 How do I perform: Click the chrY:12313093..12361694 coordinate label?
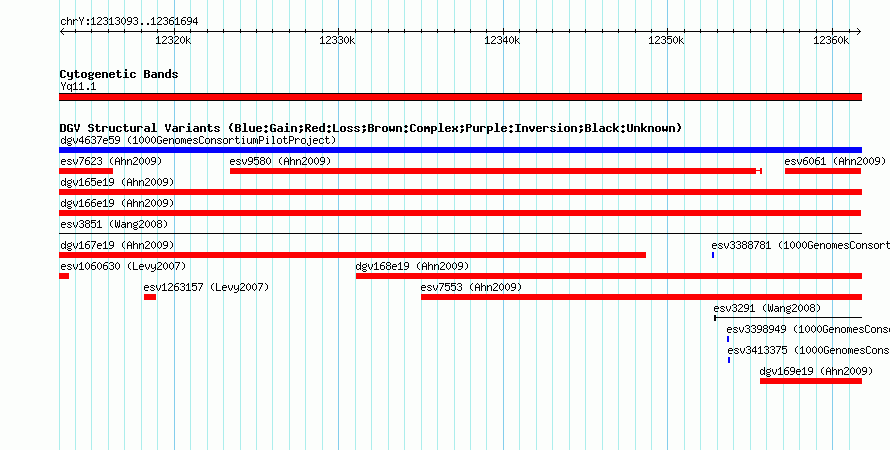click(129, 22)
